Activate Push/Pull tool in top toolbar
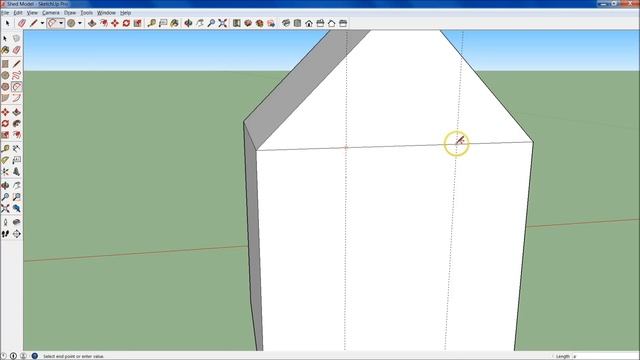 click(92, 23)
